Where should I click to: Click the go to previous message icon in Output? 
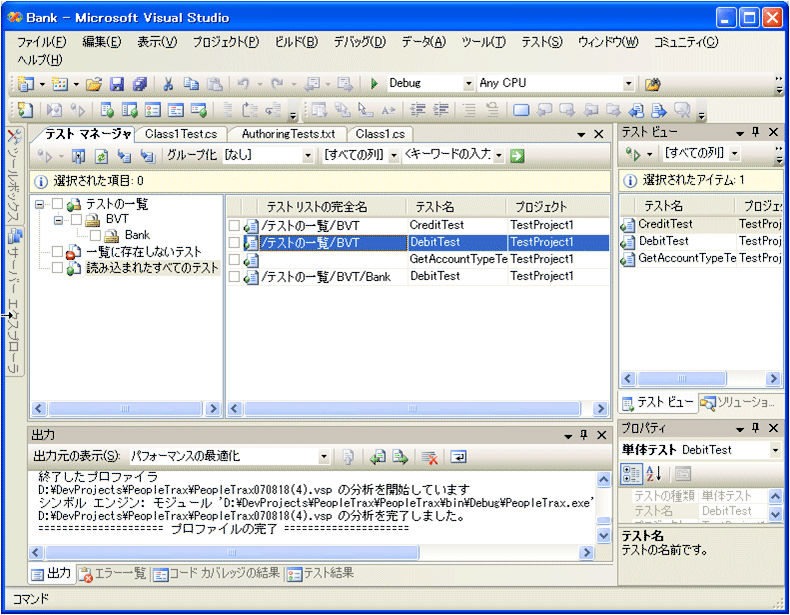(x=377, y=457)
